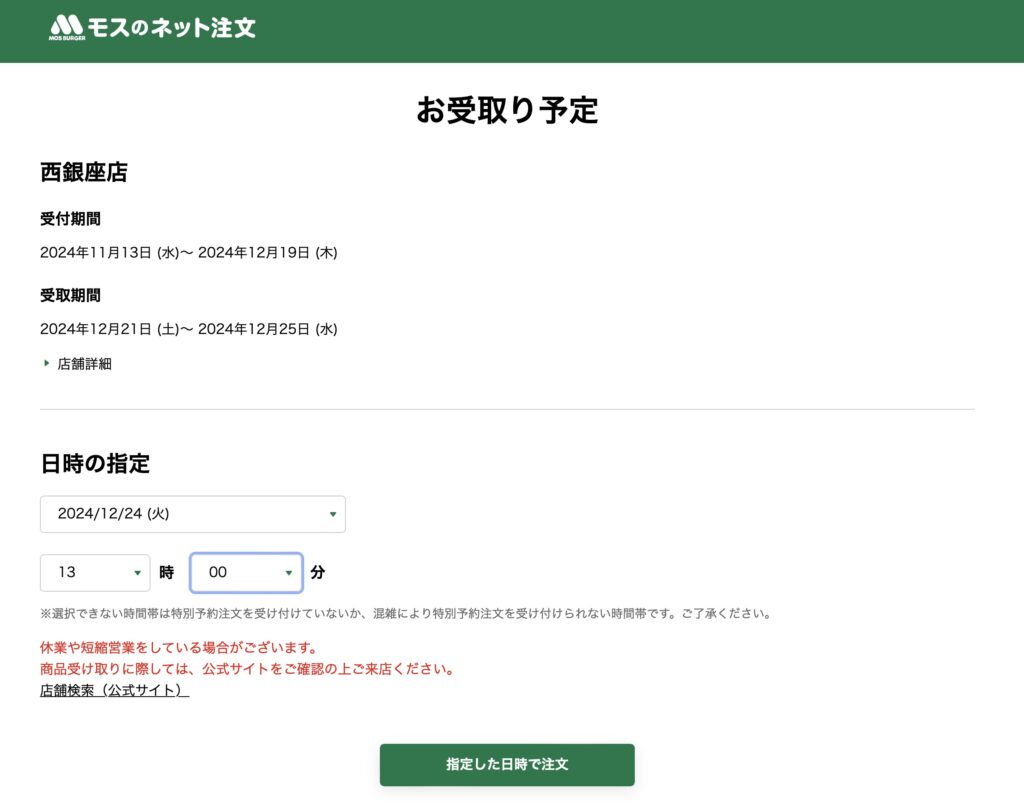Click the 受取期間 label
The image size is (1024, 805).
click(x=70, y=295)
